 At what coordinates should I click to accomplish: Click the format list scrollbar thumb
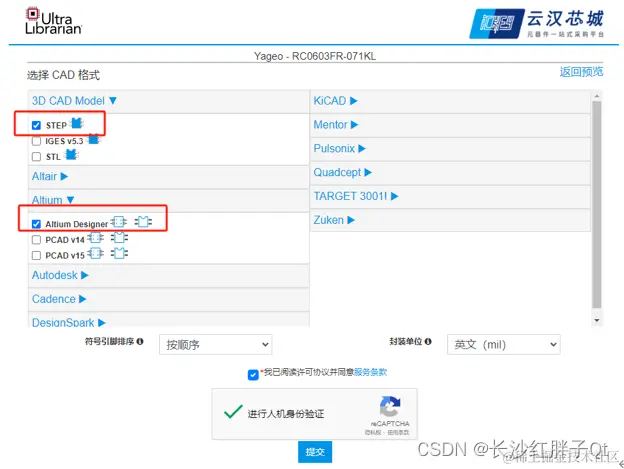tap(596, 205)
